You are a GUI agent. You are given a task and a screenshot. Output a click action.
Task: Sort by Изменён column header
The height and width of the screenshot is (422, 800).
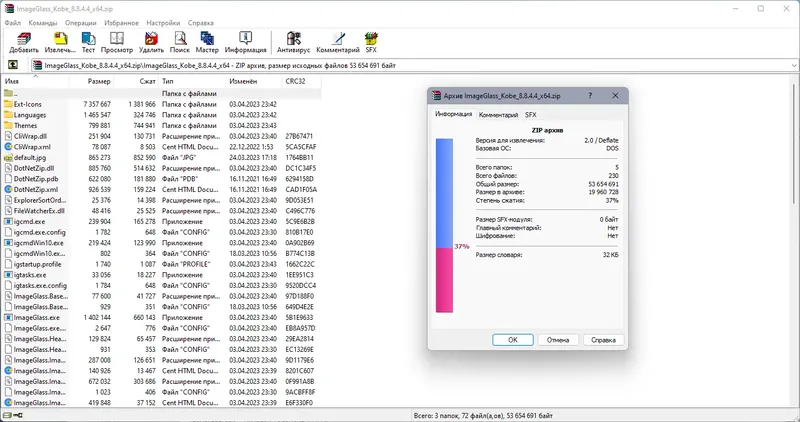tap(254, 81)
